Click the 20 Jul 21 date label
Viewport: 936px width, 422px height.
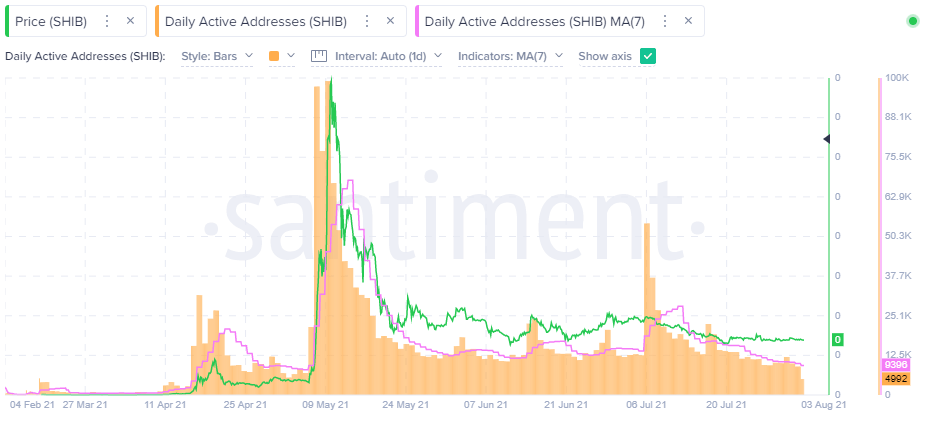coord(726,404)
